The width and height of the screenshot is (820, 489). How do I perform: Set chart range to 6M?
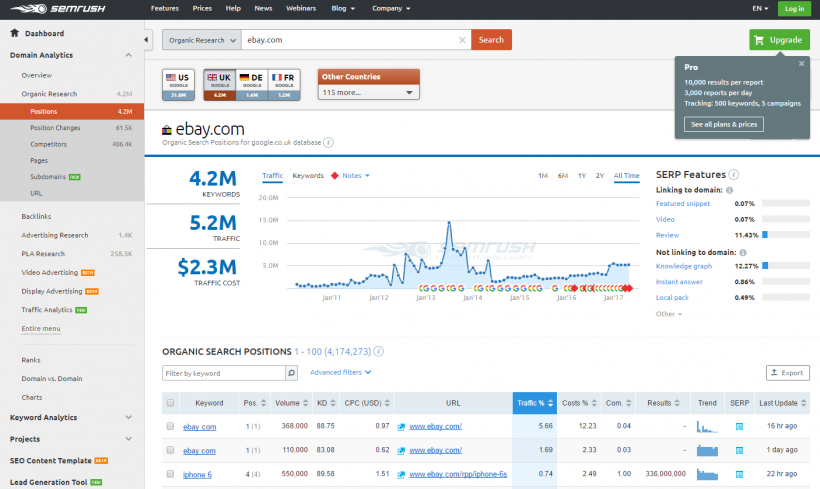563,176
